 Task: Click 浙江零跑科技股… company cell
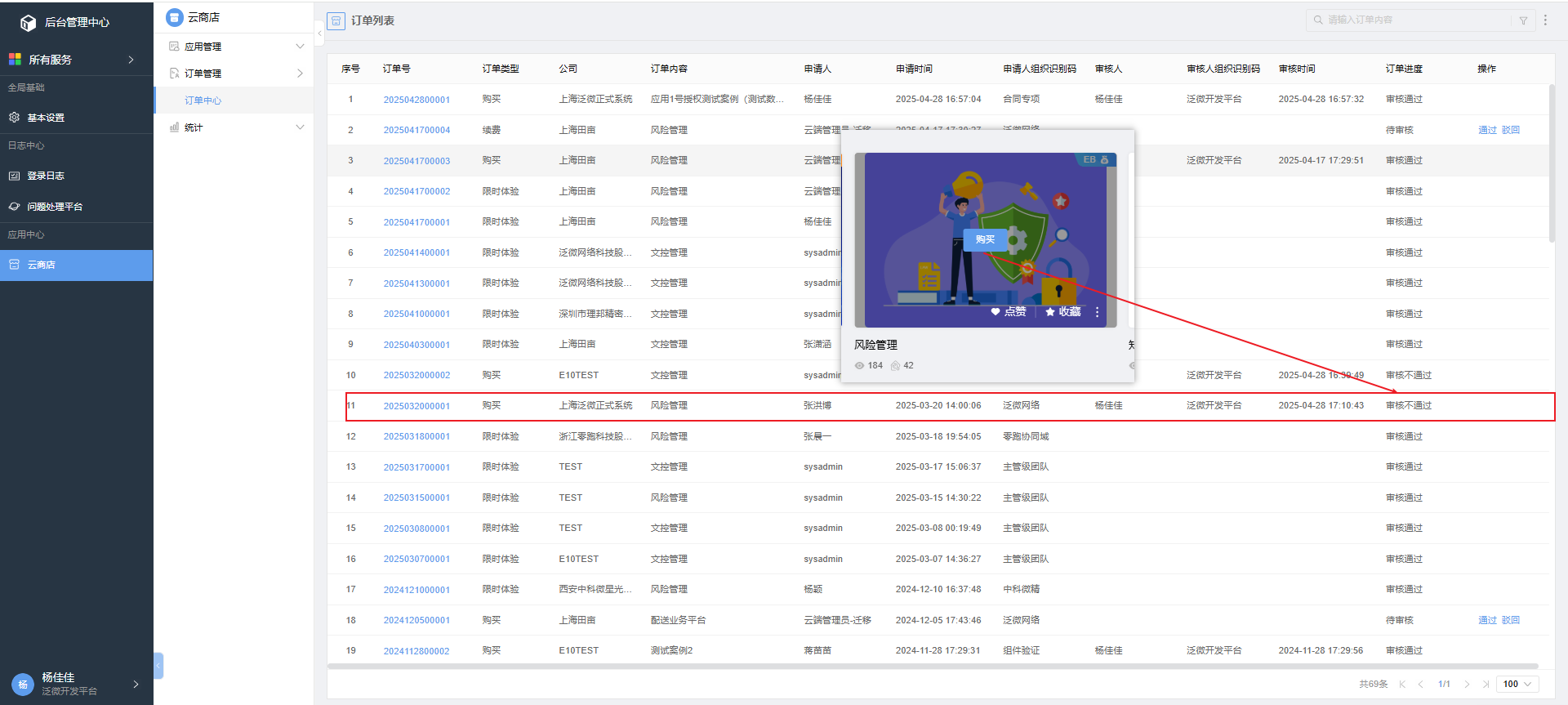click(x=595, y=436)
